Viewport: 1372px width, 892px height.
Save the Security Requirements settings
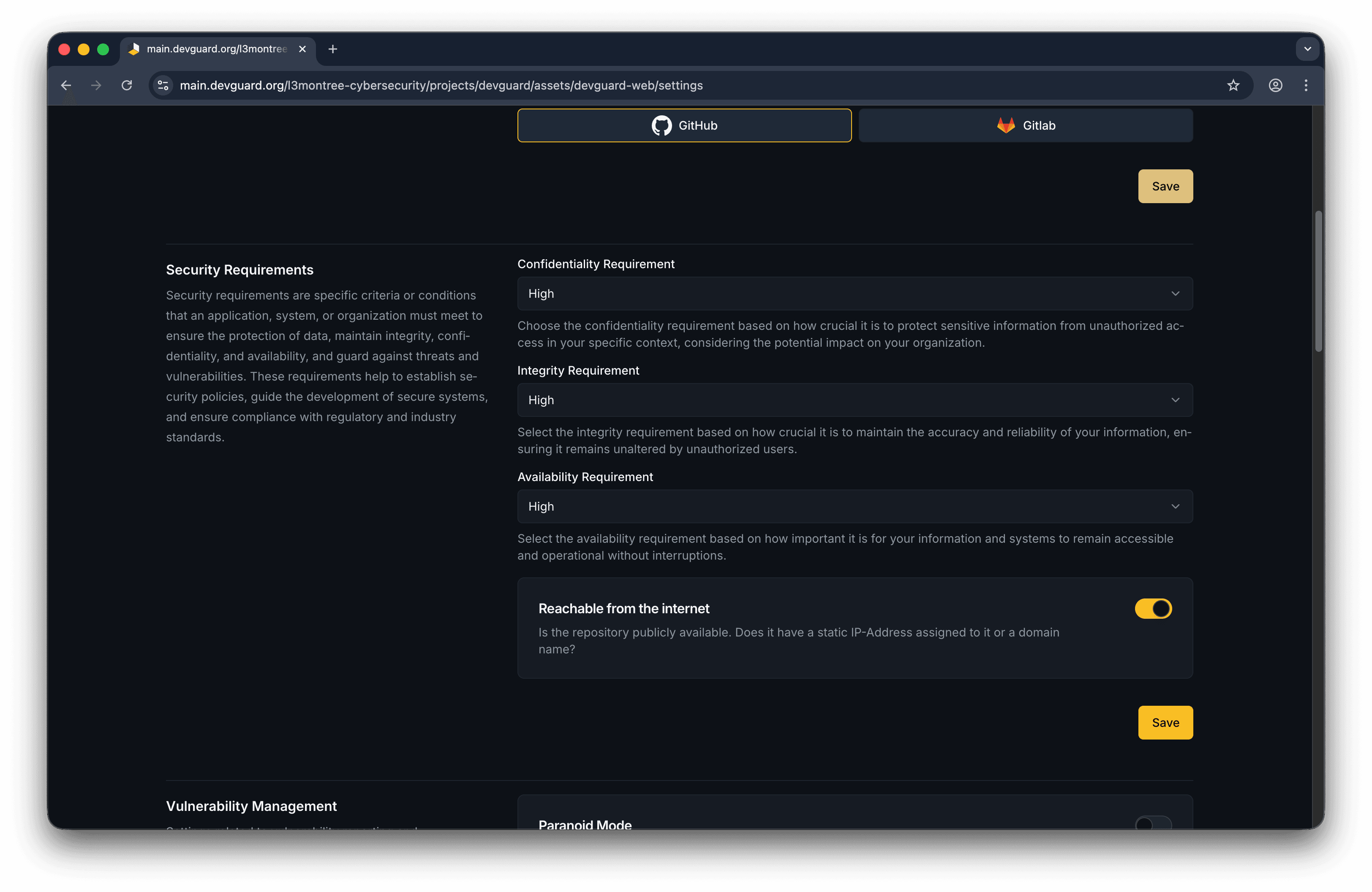(1165, 723)
